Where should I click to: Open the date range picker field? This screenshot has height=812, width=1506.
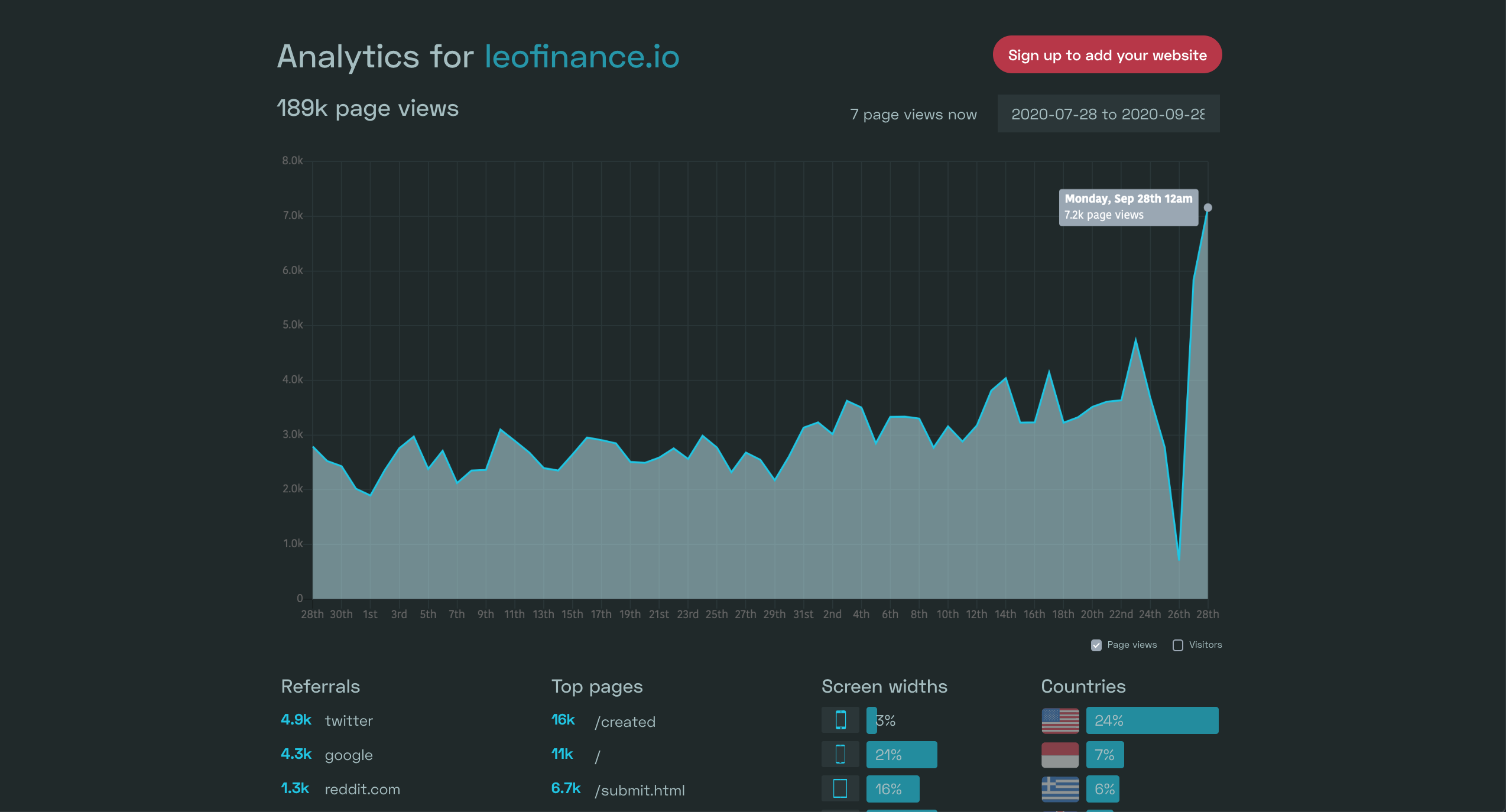tap(1108, 114)
